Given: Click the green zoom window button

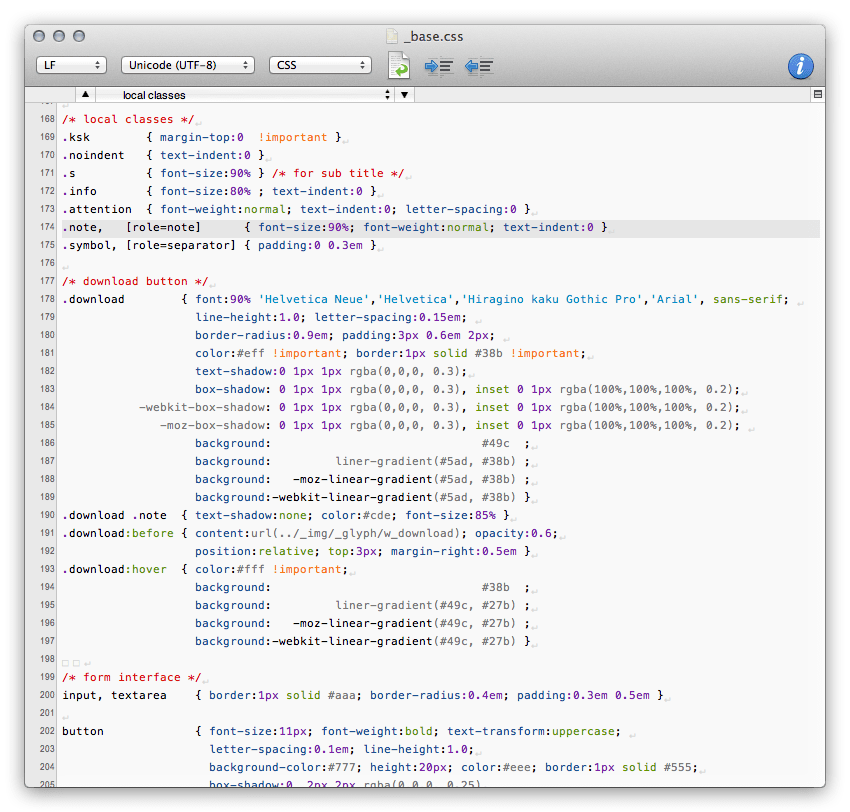Looking at the screenshot, I should coord(81,37).
